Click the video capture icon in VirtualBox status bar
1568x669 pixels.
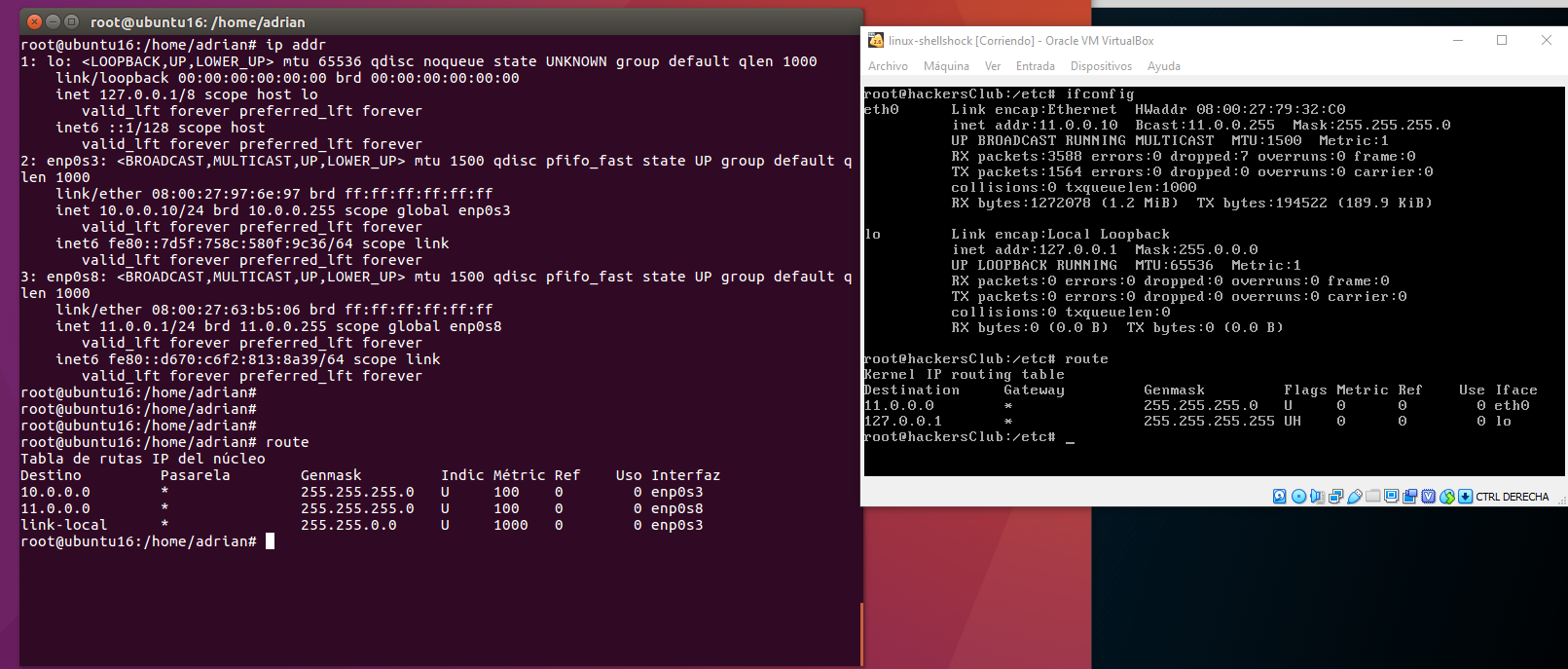1409,497
